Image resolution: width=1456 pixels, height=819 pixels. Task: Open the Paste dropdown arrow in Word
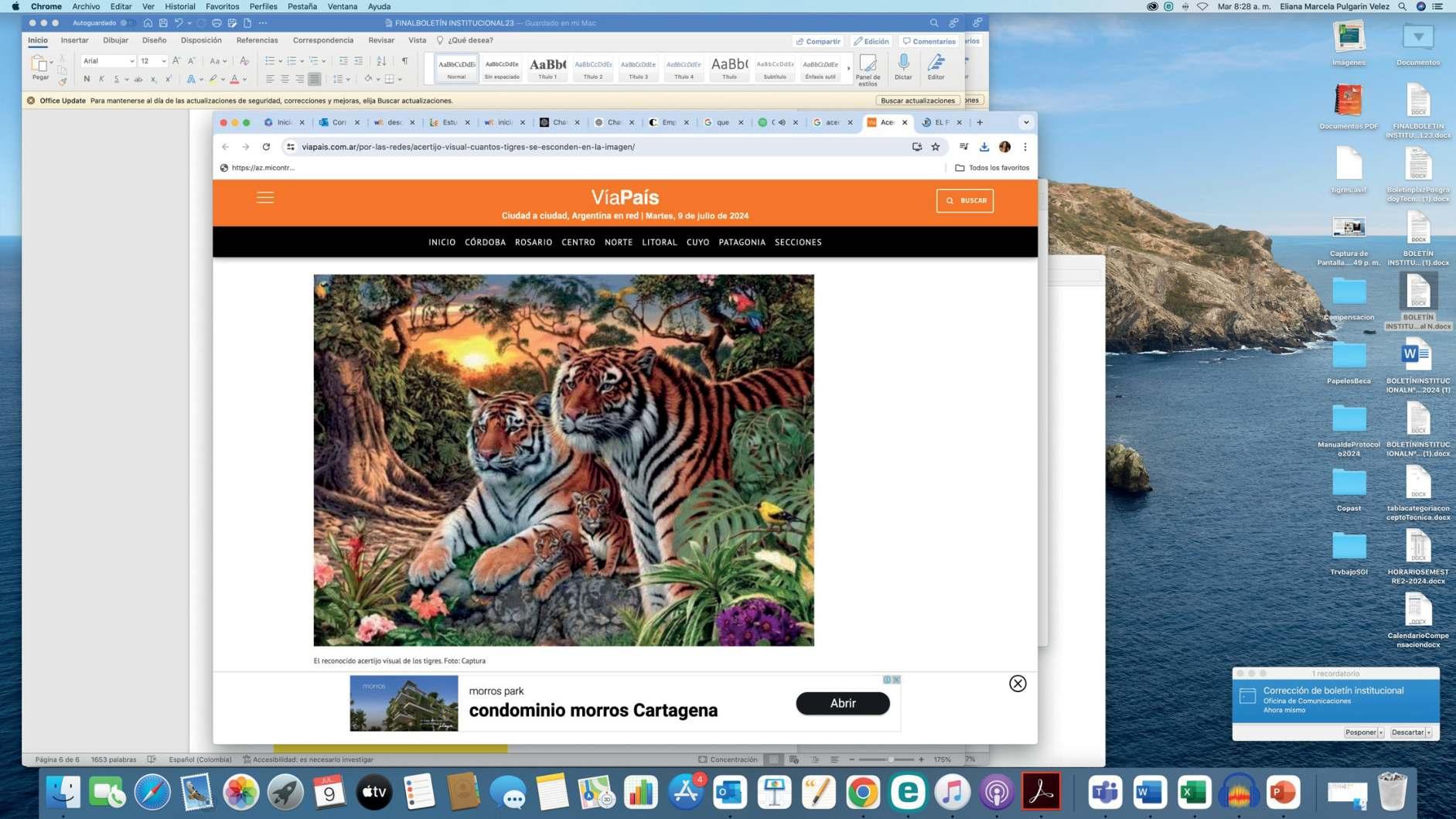(x=51, y=62)
